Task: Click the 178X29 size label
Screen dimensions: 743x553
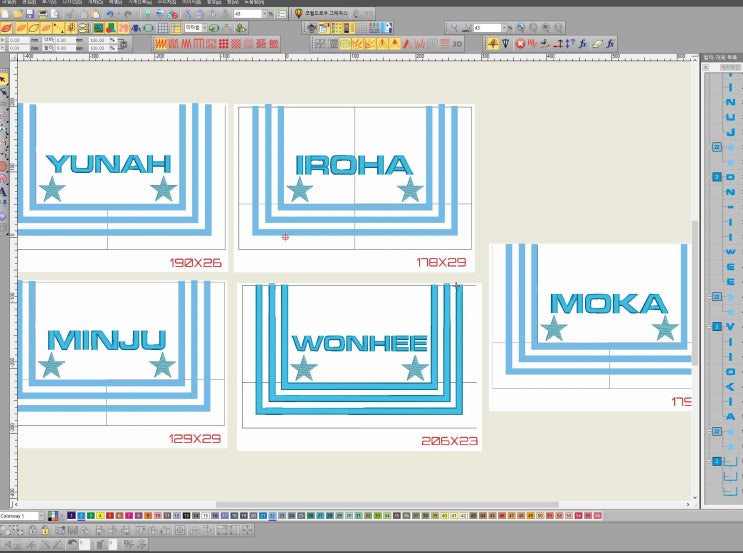Action: point(441,262)
